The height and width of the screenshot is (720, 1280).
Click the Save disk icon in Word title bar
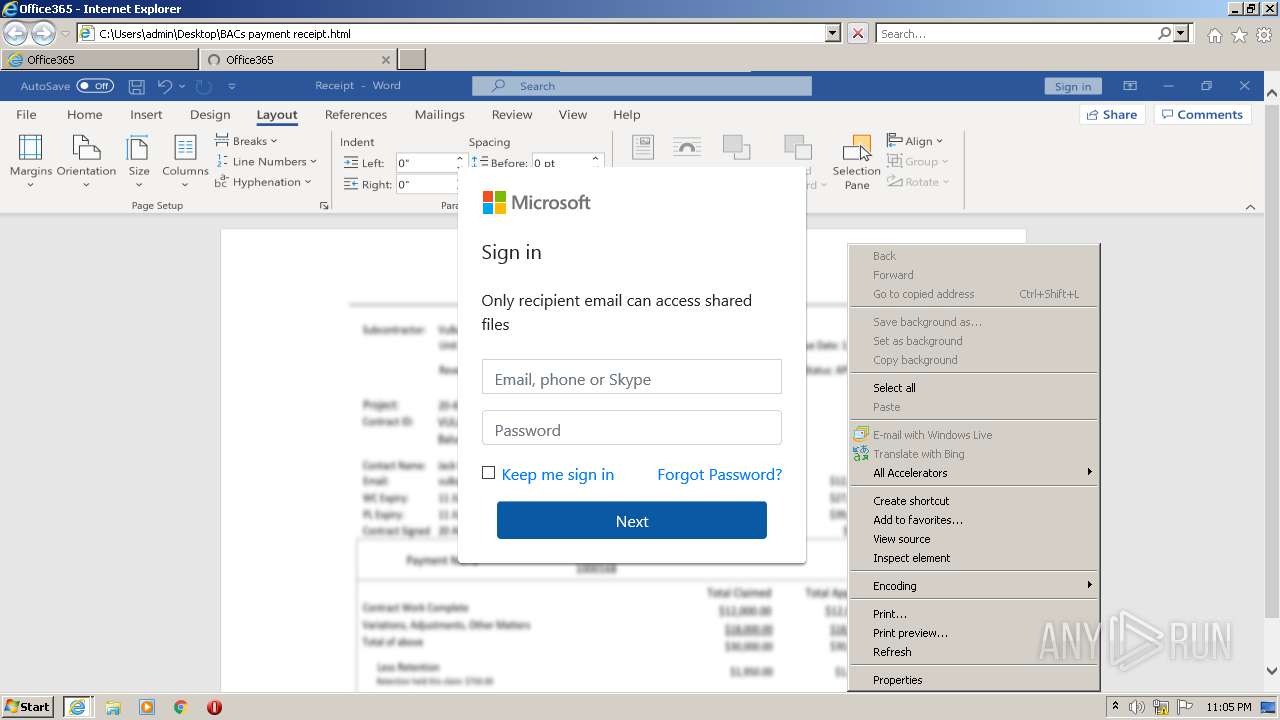point(137,86)
